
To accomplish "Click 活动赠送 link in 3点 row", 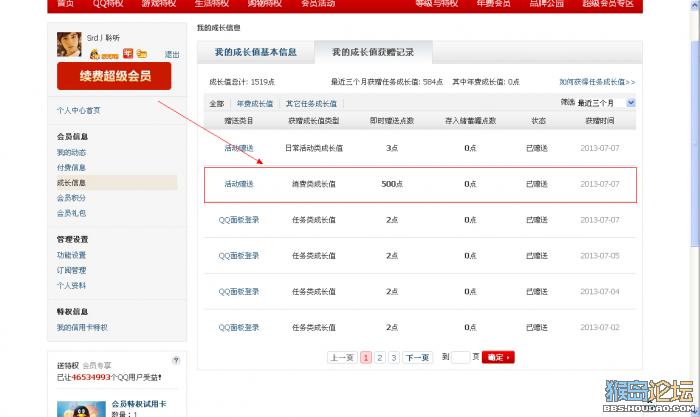I will 239,148.
